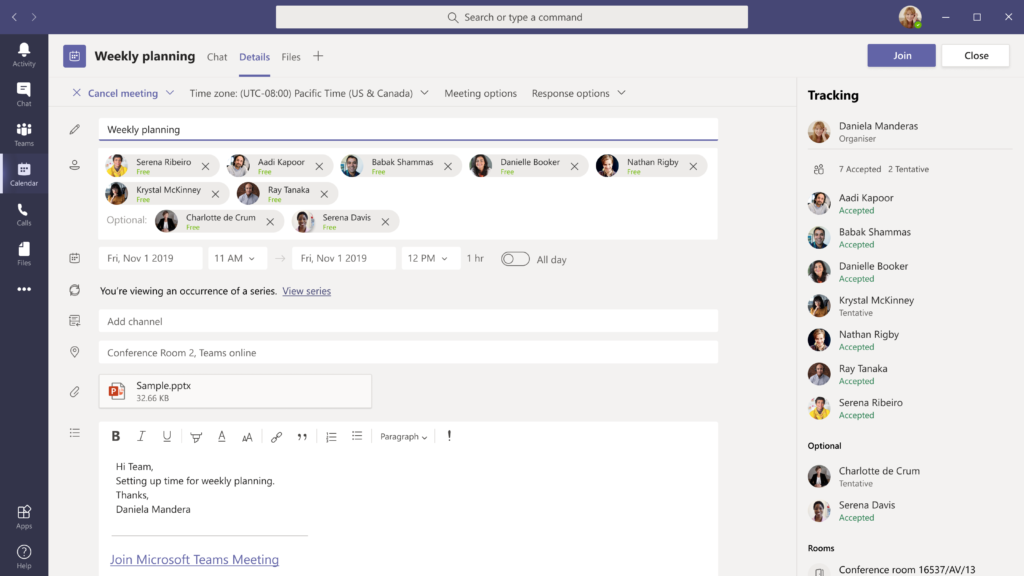Remove Serena Ribeiro from attendees

(x=206, y=166)
